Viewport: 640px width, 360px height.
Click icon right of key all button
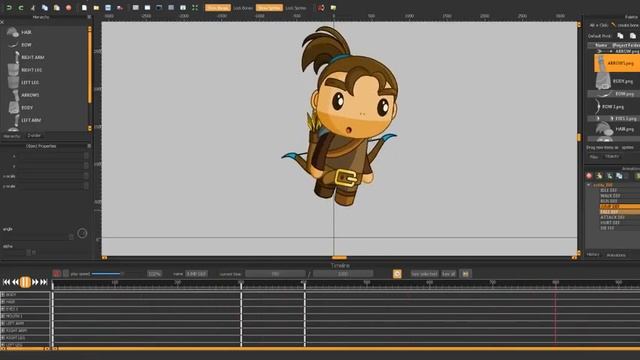465,274
